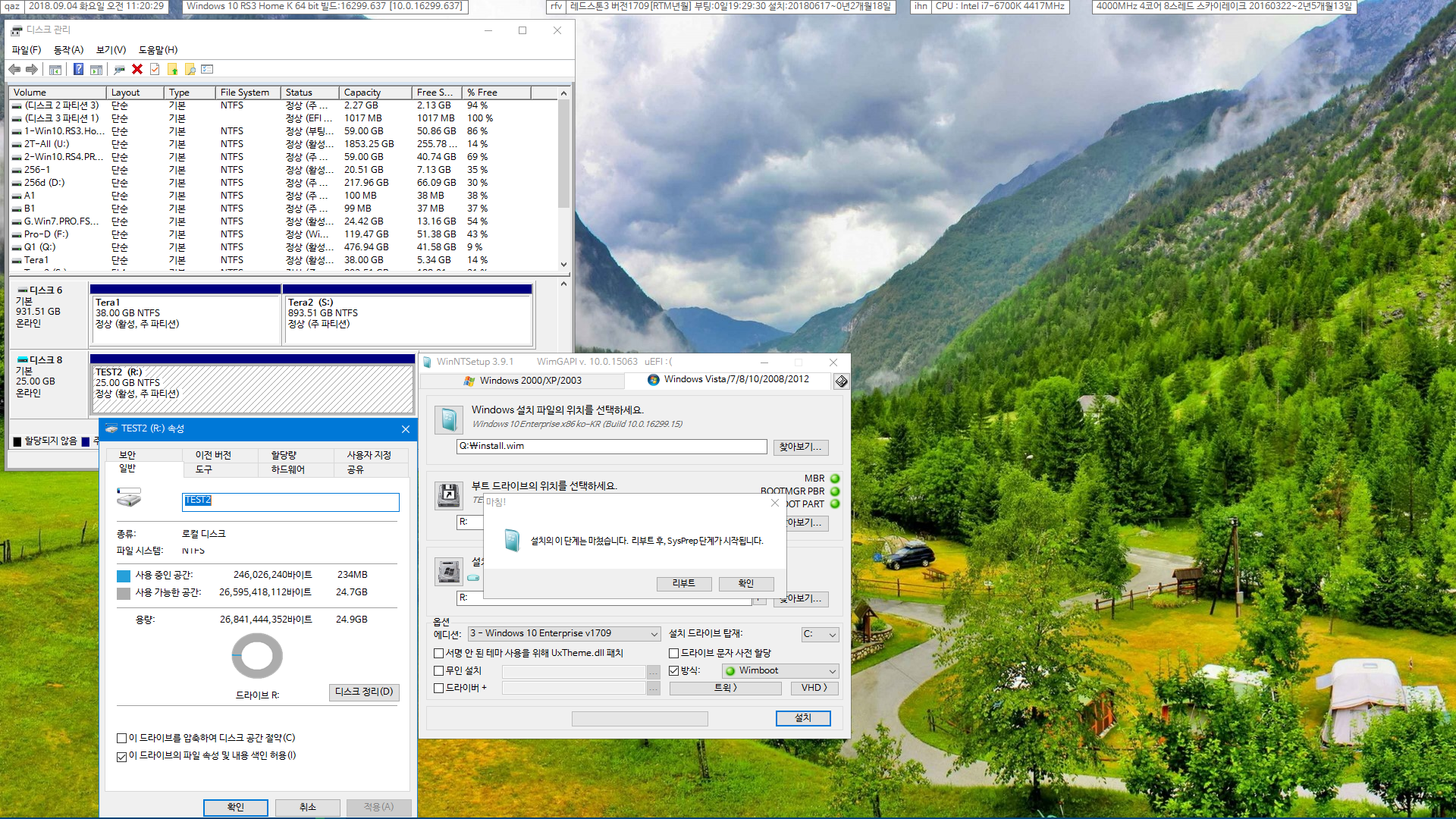Screen dimensions: 1456x819
Task: Select the 2T-All (U:) volume row
Action: click(x=284, y=144)
